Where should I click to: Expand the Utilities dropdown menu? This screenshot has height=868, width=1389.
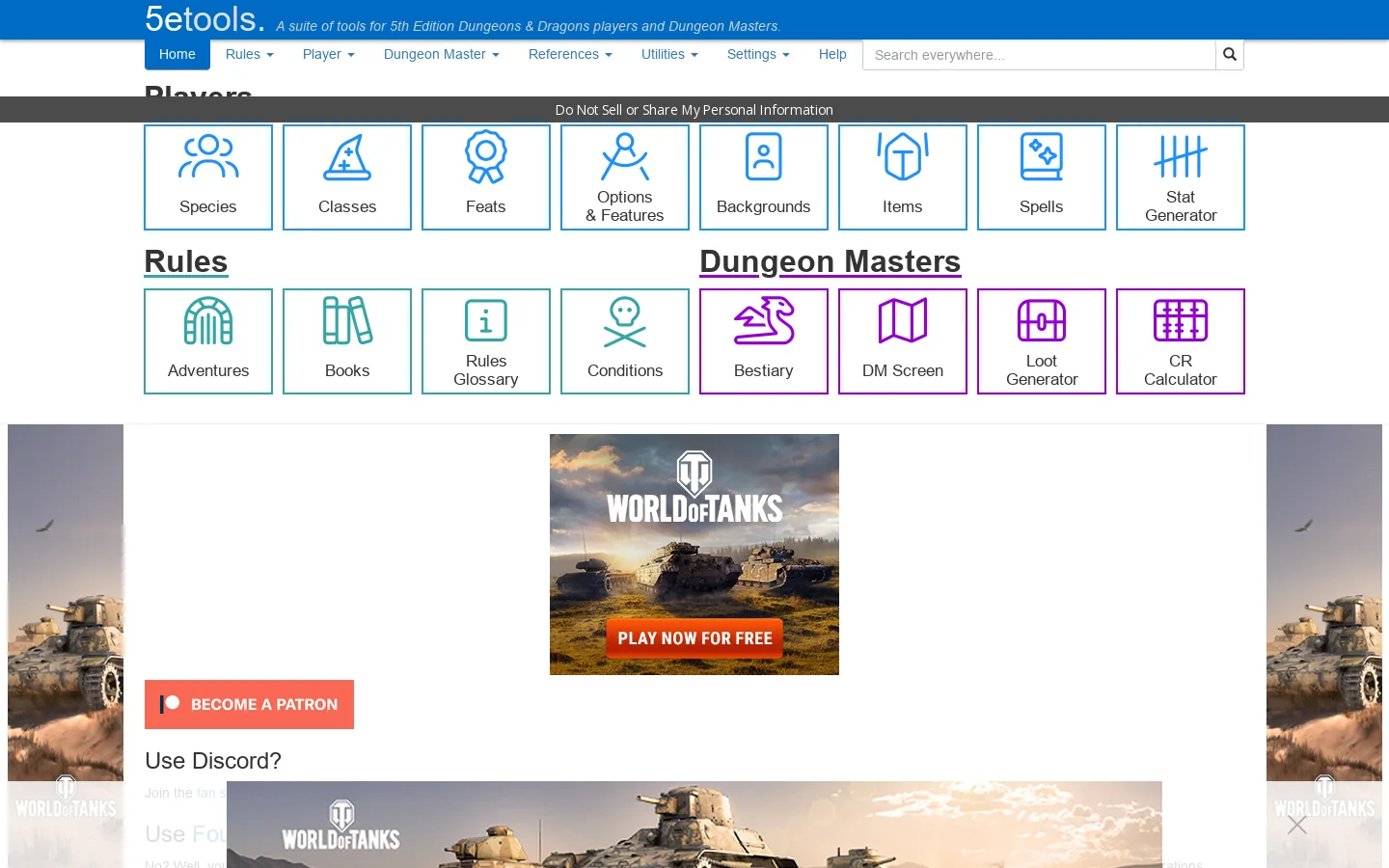(669, 55)
